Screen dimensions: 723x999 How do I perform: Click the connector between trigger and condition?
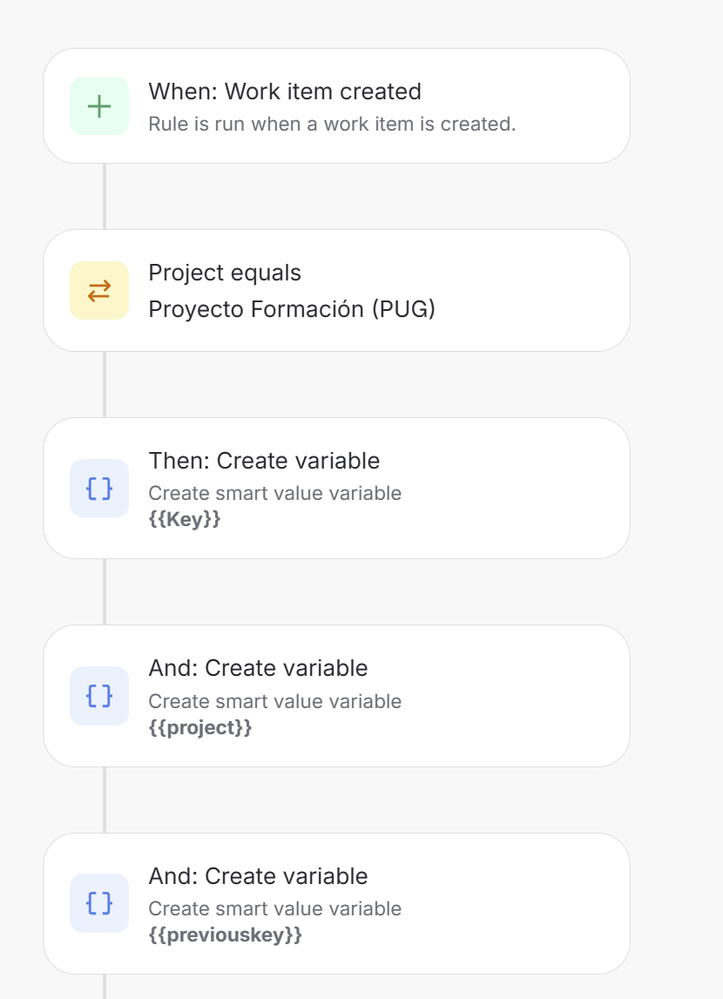[104, 196]
